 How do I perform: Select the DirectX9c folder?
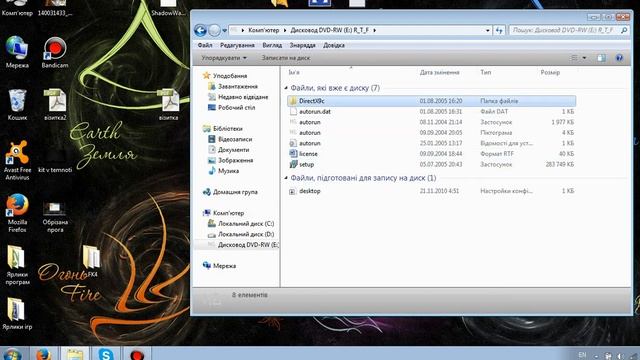point(431,101)
